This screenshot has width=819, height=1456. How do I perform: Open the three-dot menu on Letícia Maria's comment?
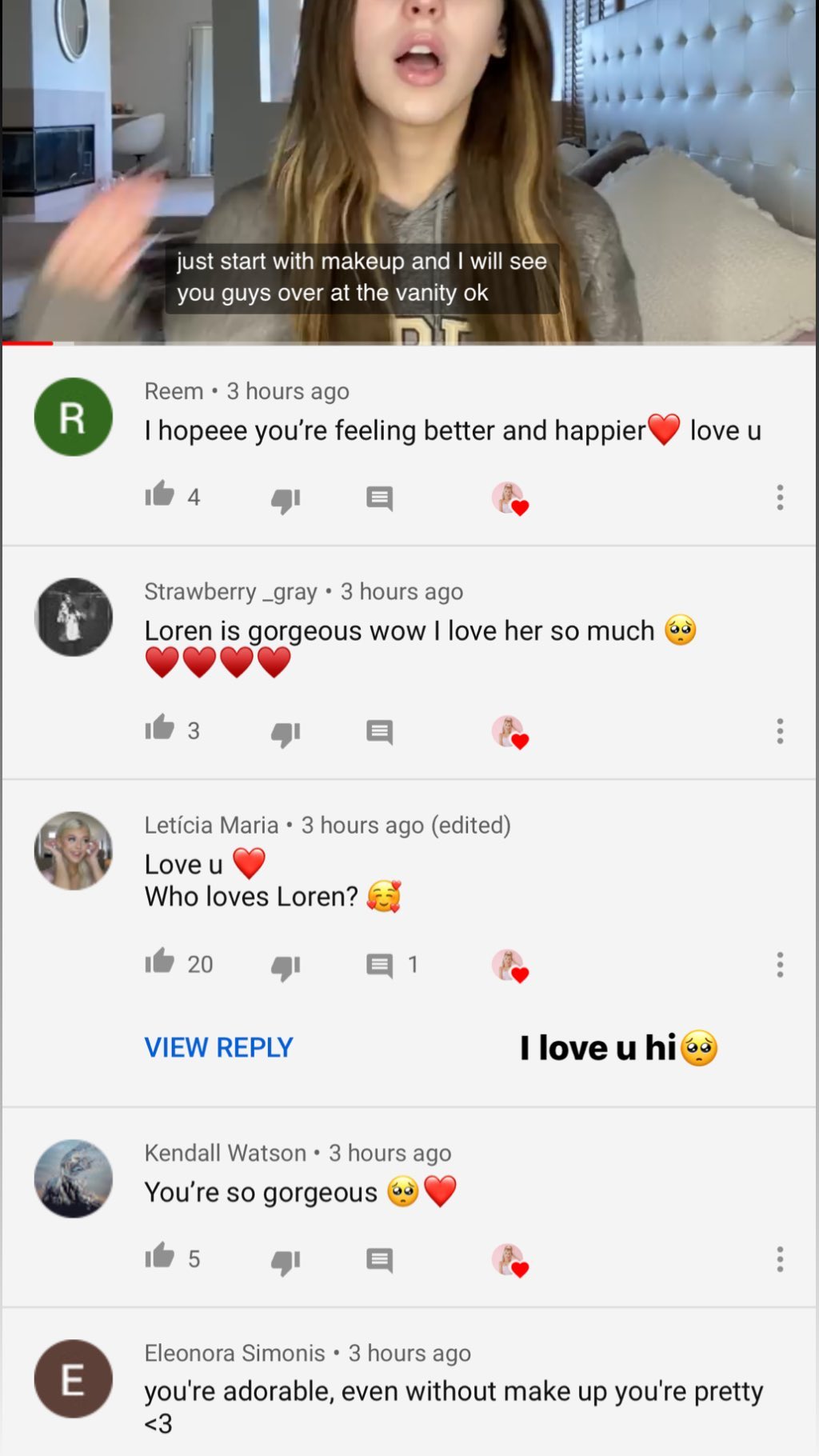click(780, 965)
